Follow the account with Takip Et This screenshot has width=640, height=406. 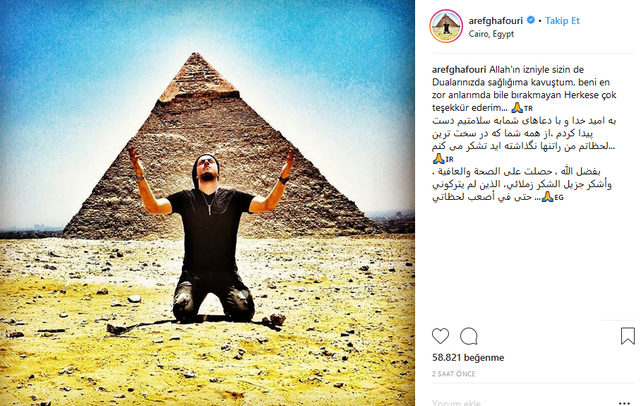562,20
